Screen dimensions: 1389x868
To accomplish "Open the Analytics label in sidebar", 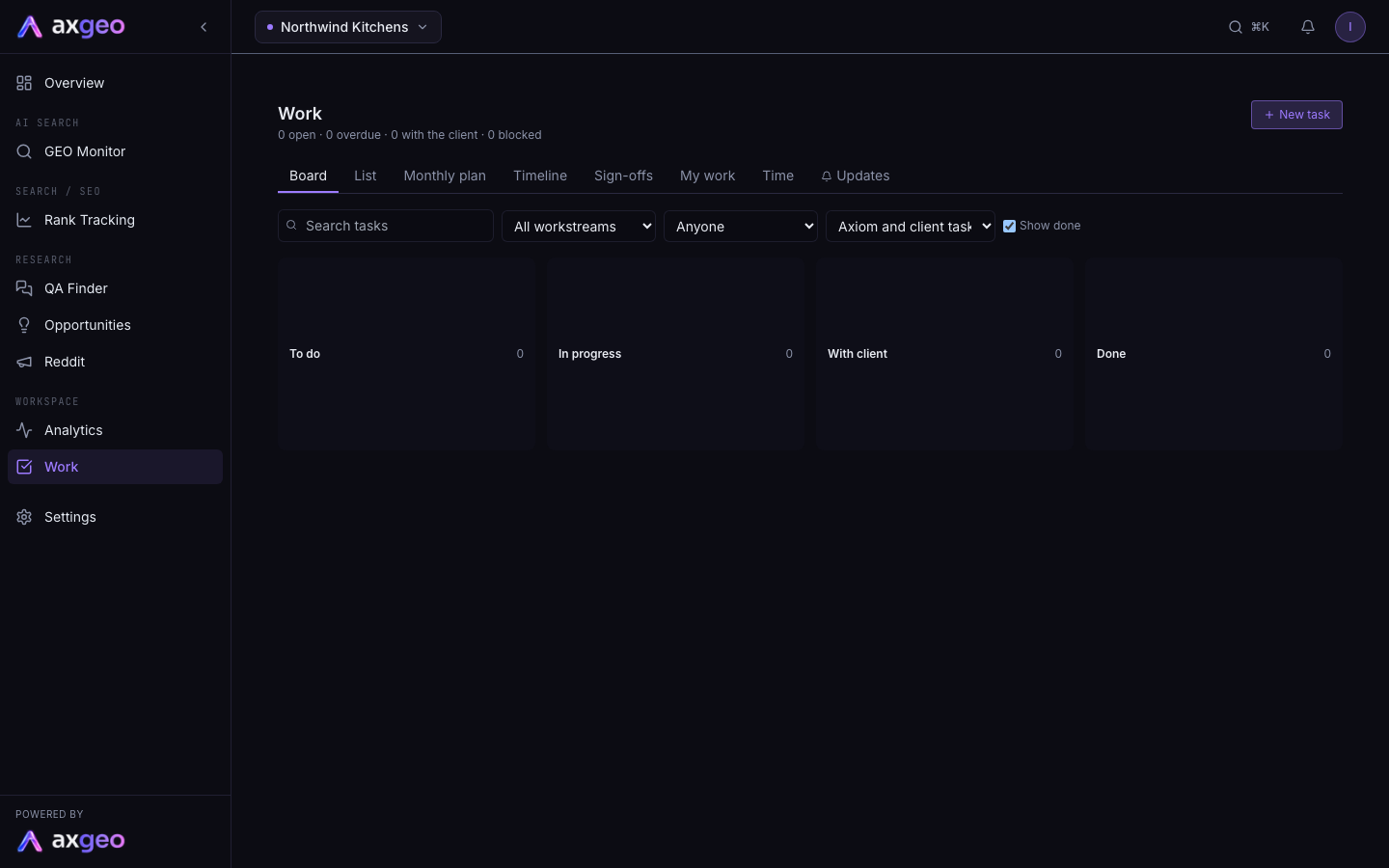I will [x=73, y=430].
